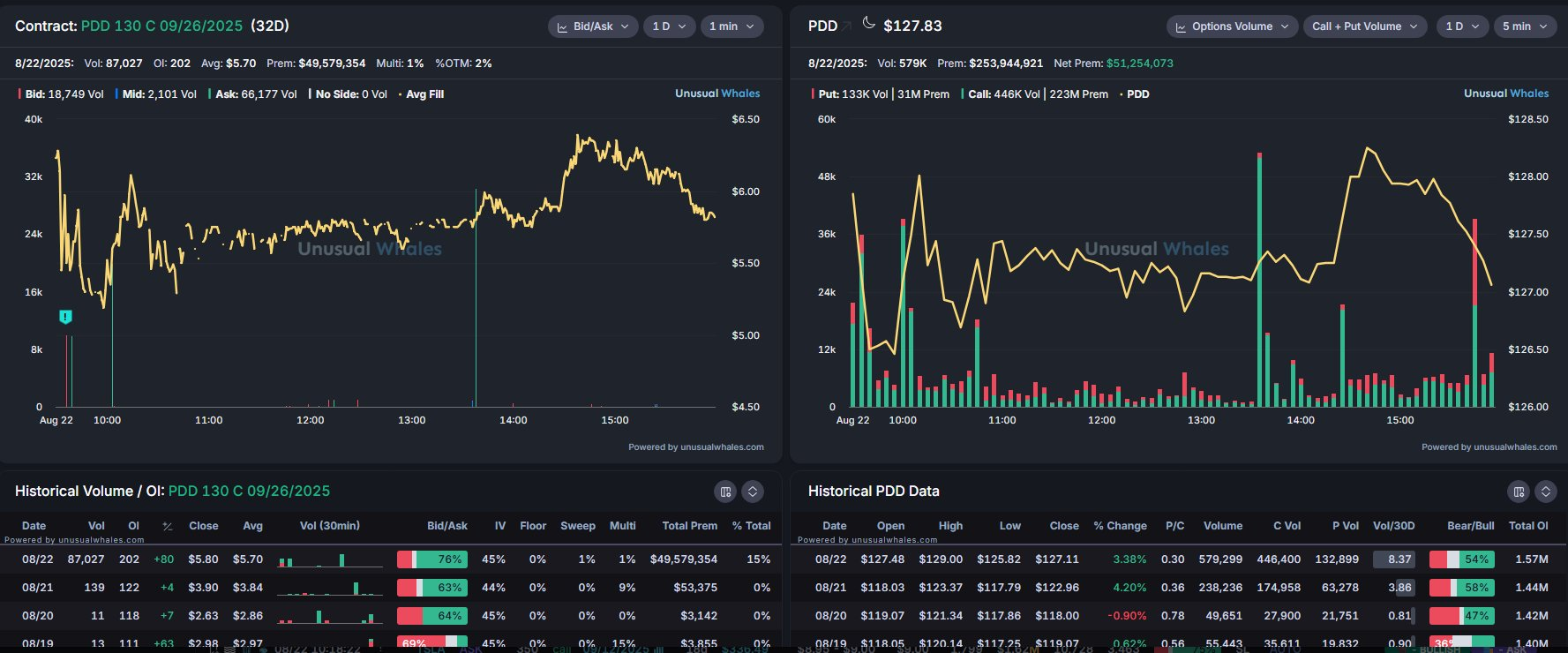The image size is (1568, 653).
Task: Click the -0.90% change cell for 08/20
Action: [x=1128, y=616]
